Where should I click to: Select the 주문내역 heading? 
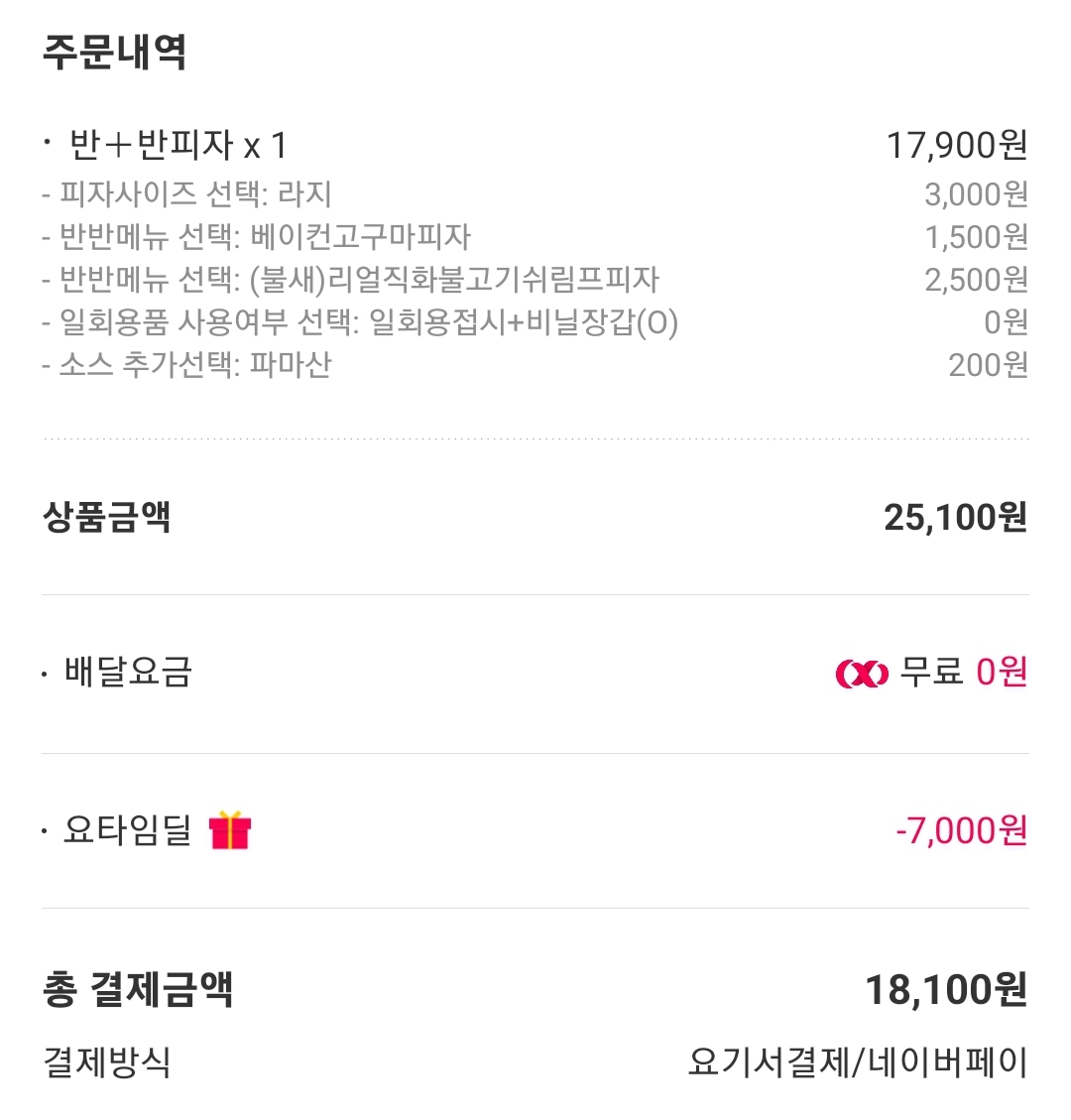click(114, 53)
